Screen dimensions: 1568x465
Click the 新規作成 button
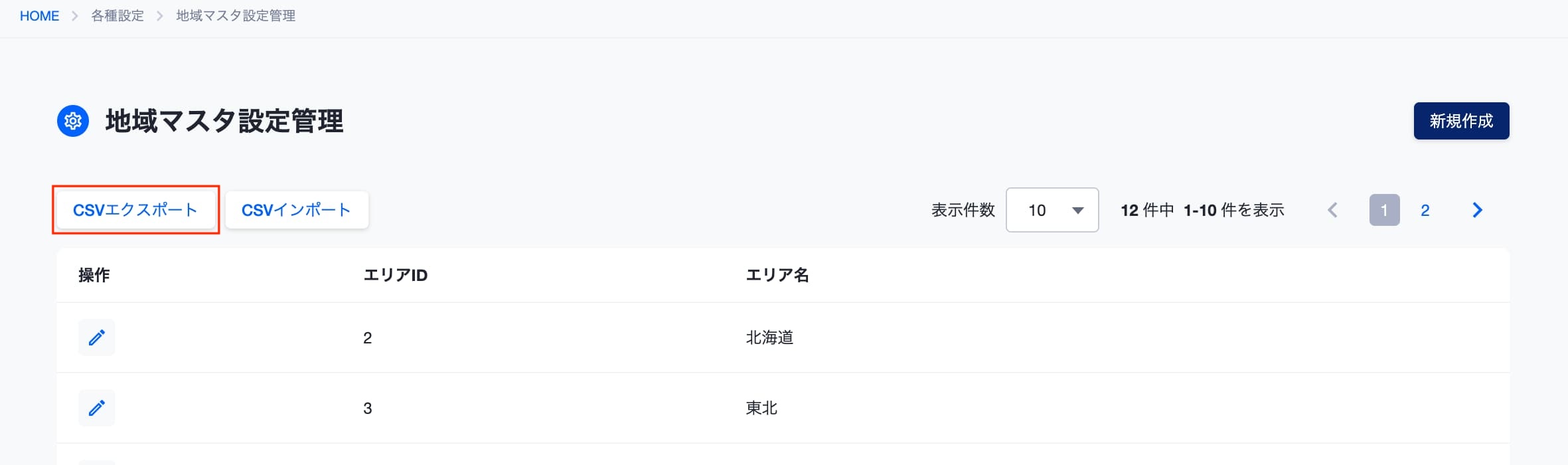(x=1461, y=121)
